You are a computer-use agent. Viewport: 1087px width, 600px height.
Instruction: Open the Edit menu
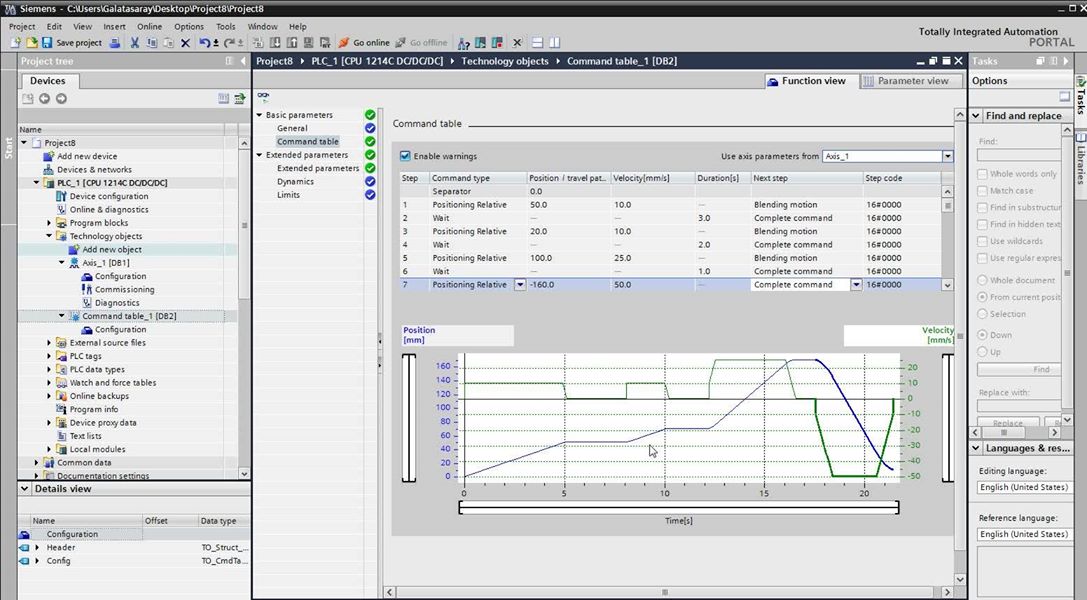point(54,26)
